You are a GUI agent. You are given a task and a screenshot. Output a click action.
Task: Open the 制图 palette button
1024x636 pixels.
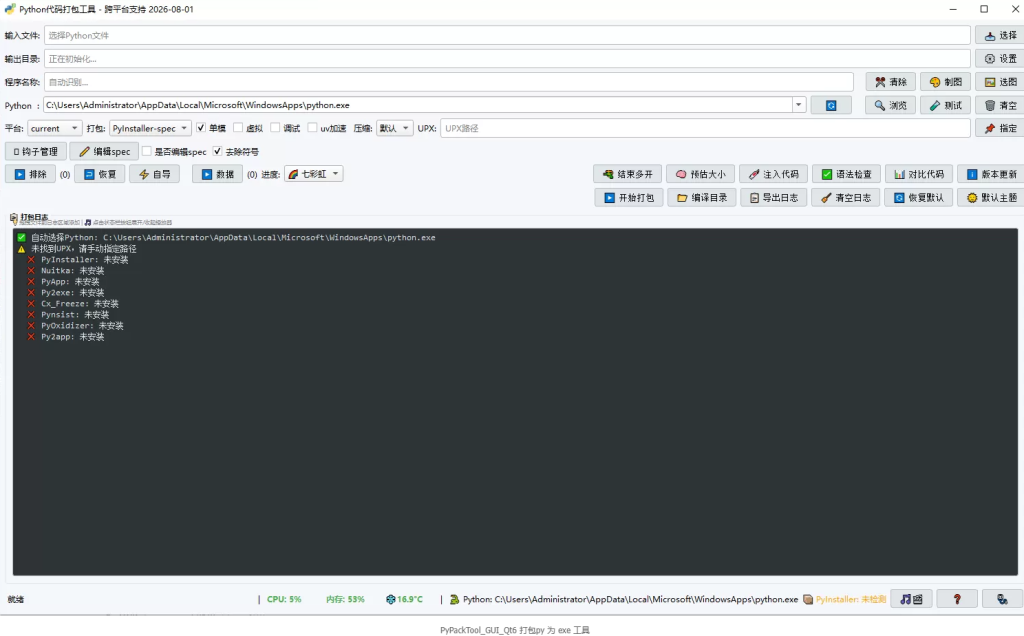[945, 82]
